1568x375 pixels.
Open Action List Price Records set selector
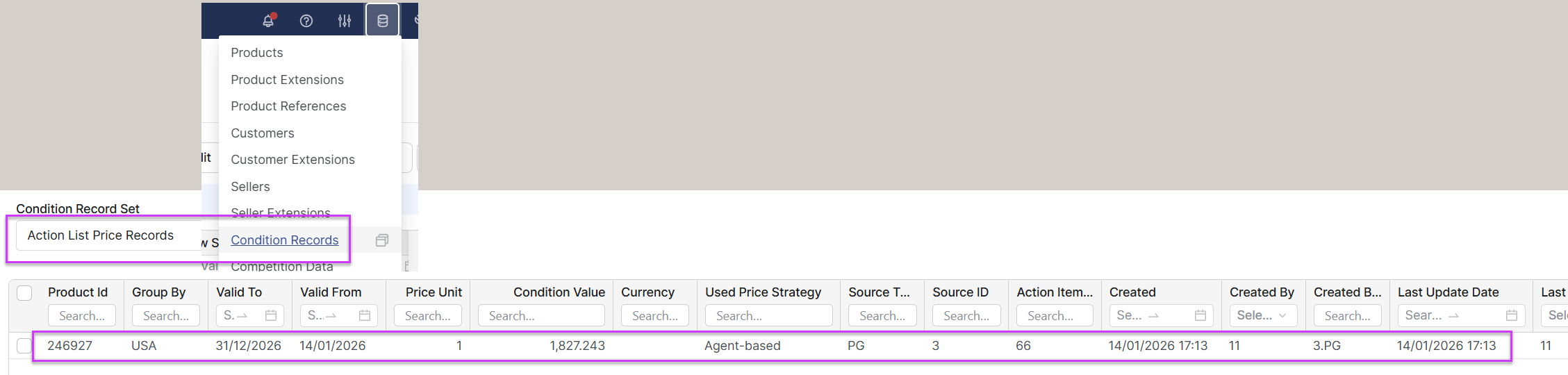coord(104,236)
